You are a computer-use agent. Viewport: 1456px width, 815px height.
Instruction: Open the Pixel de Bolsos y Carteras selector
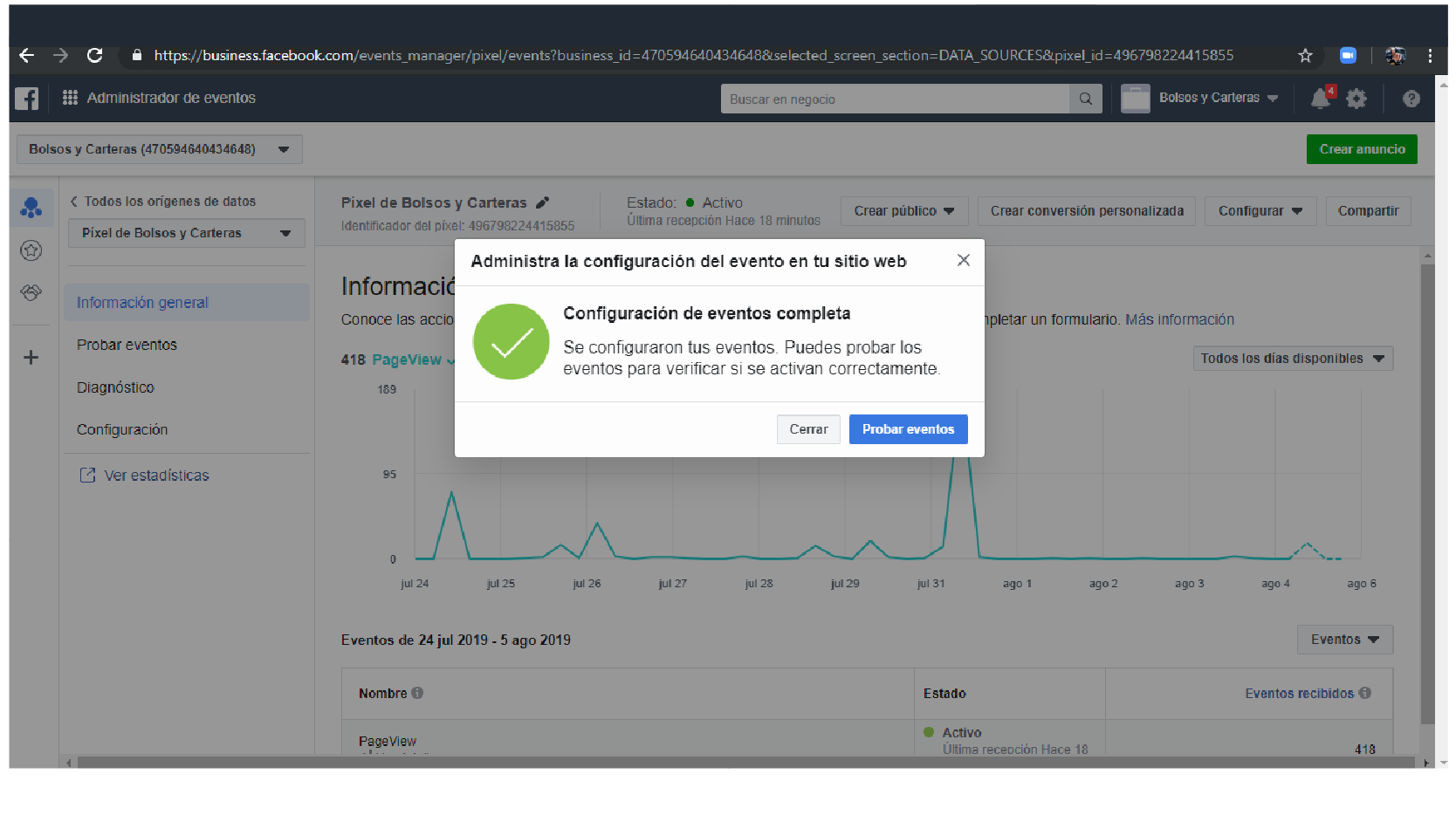pyautogui.click(x=187, y=233)
